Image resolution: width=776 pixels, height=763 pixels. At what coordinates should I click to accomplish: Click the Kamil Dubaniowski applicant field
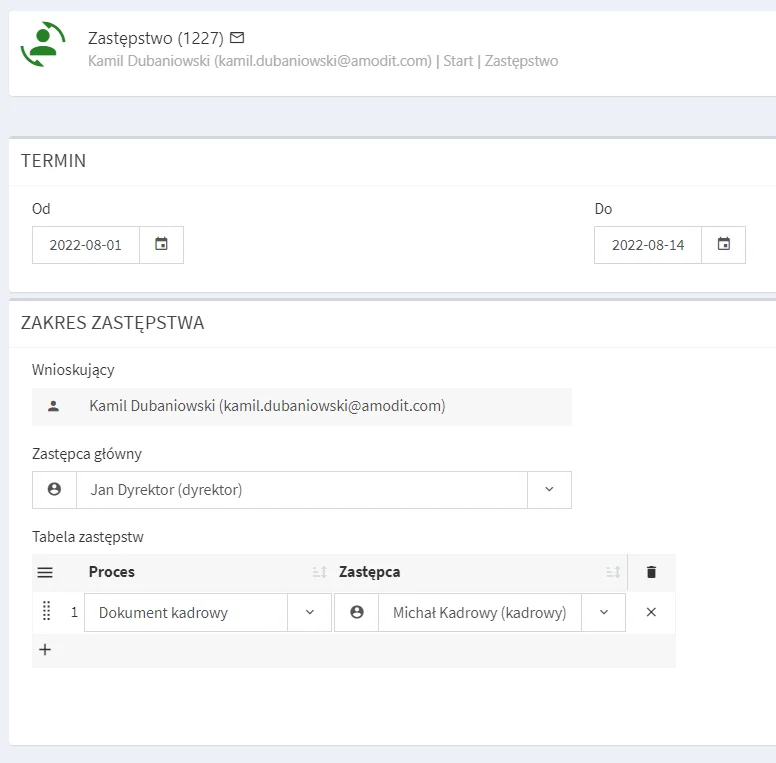click(x=302, y=407)
